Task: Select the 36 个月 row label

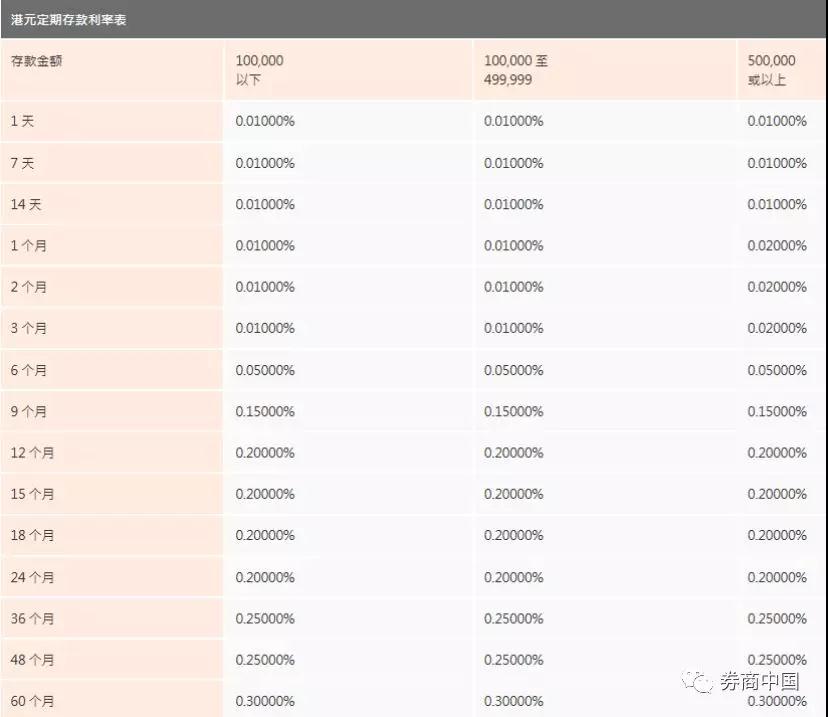Action: point(32,618)
